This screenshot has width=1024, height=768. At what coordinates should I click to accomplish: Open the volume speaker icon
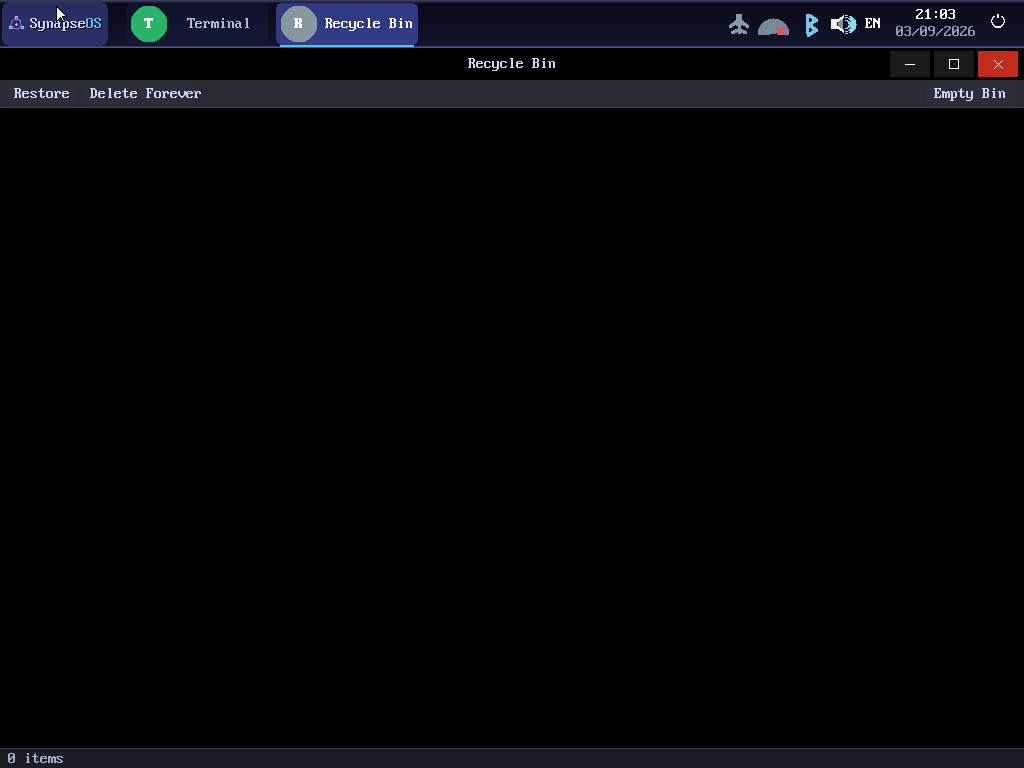[x=843, y=24]
